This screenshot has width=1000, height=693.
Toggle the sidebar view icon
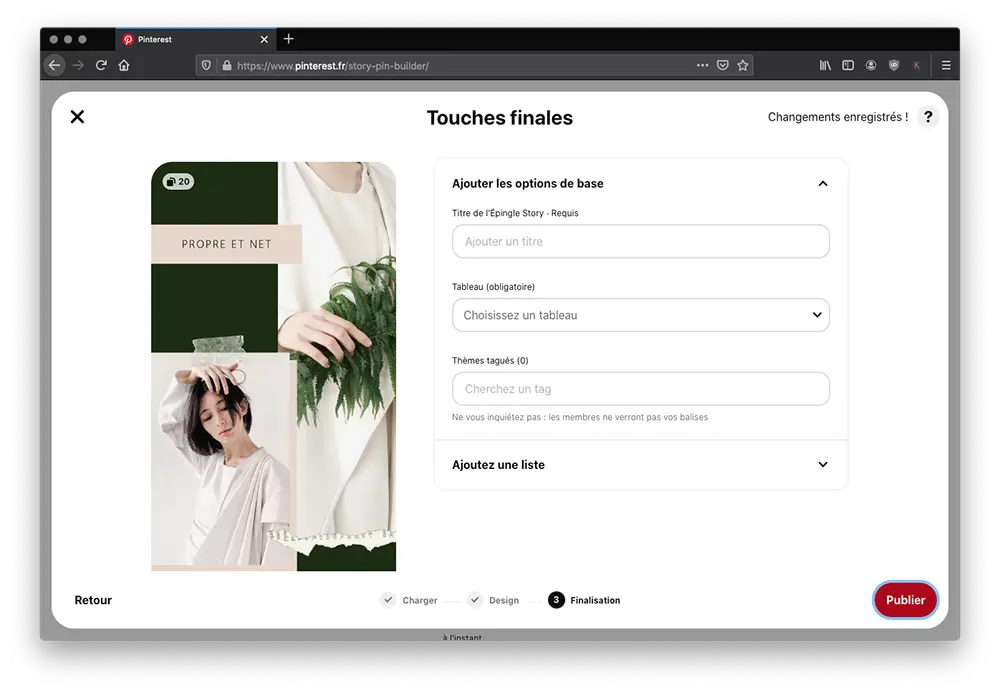pos(848,65)
